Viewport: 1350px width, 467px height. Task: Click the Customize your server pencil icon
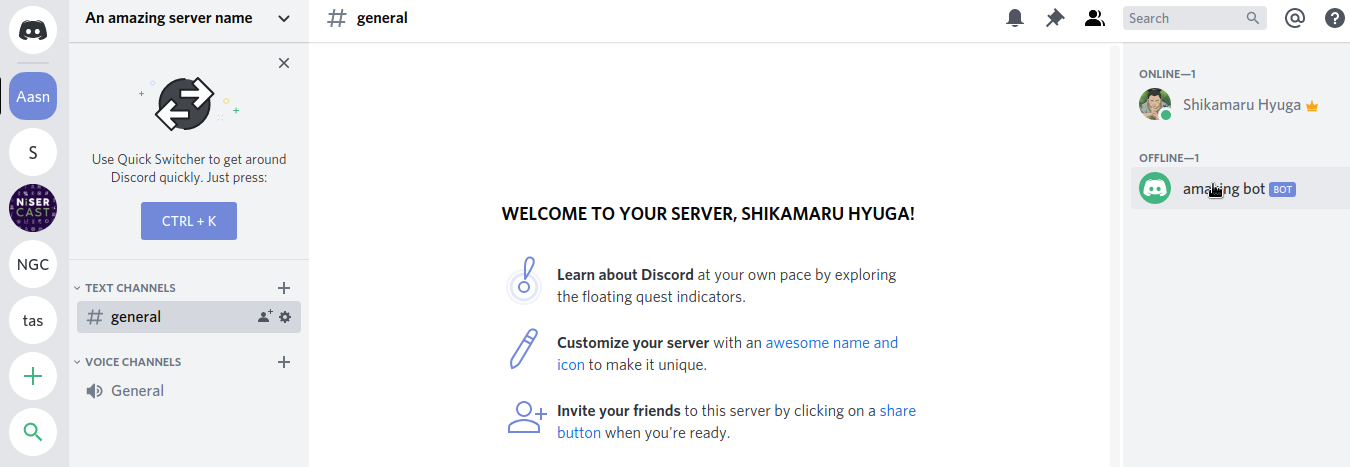(524, 349)
